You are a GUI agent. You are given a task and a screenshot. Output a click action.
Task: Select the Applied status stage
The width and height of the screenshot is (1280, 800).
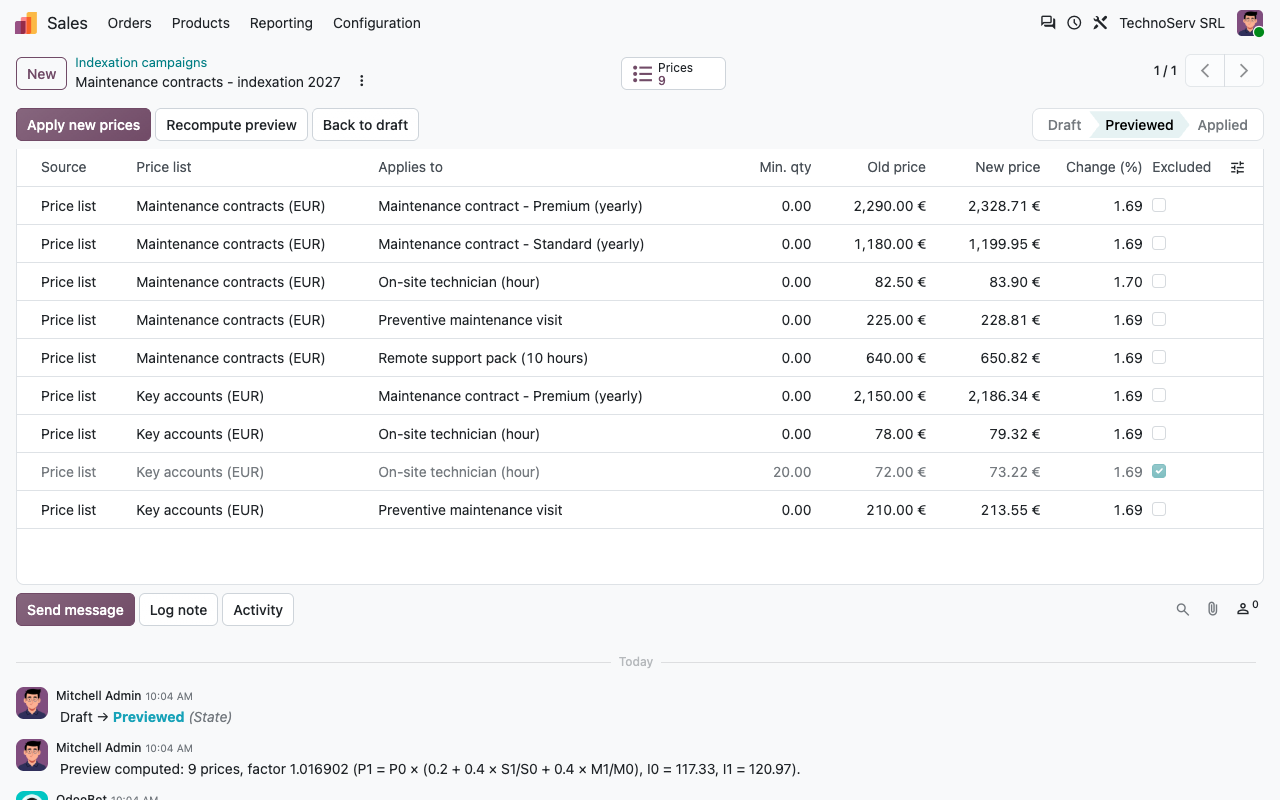pos(1222,125)
